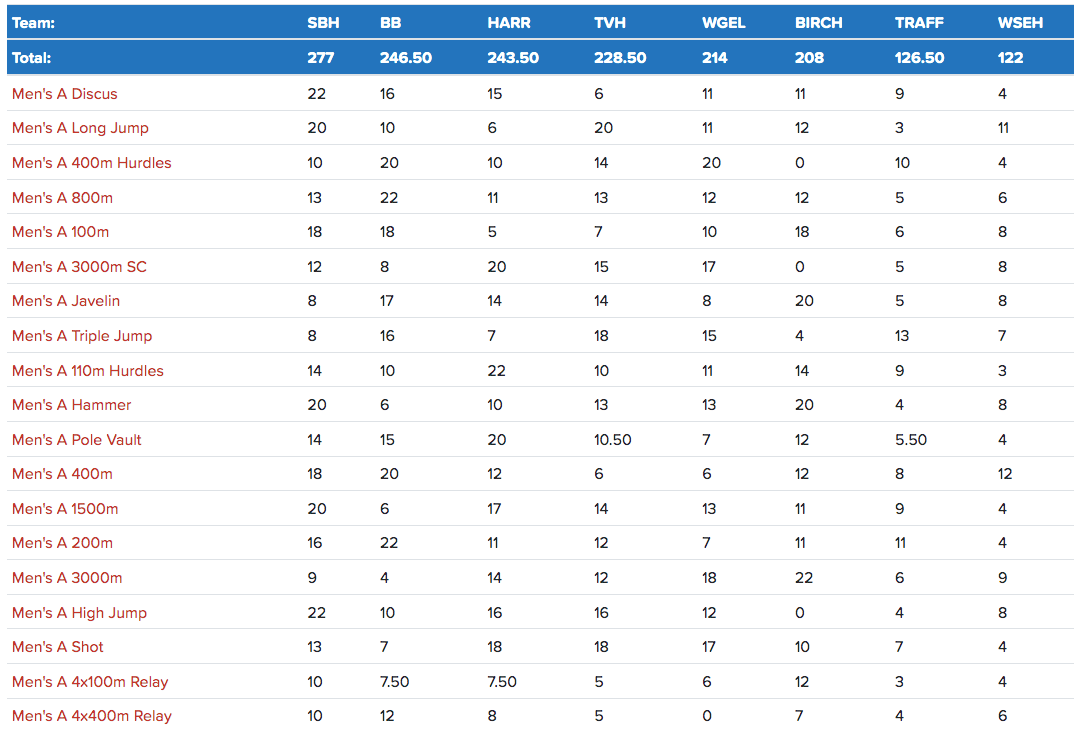1074x745 pixels.
Task: Click TVH's 20 in Long Jump row
Action: point(603,128)
